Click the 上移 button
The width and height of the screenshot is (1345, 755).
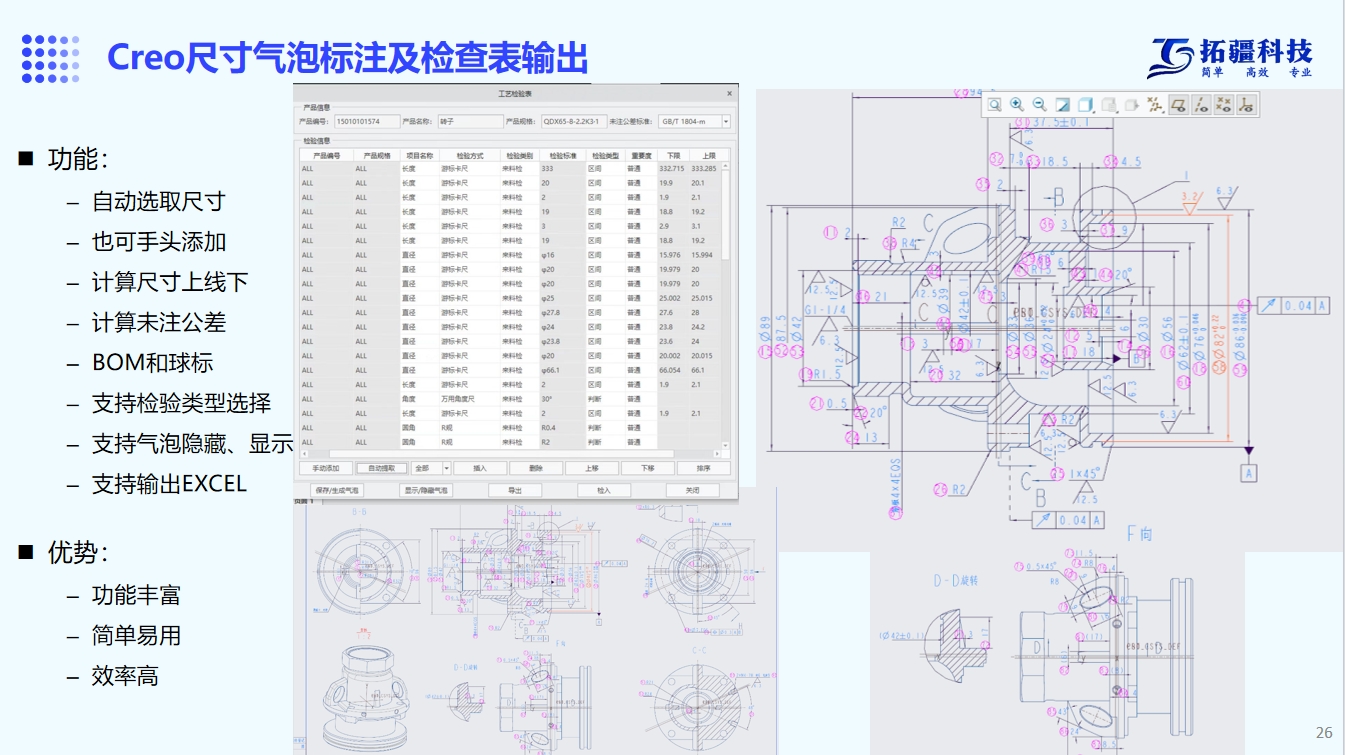pyautogui.click(x=592, y=468)
